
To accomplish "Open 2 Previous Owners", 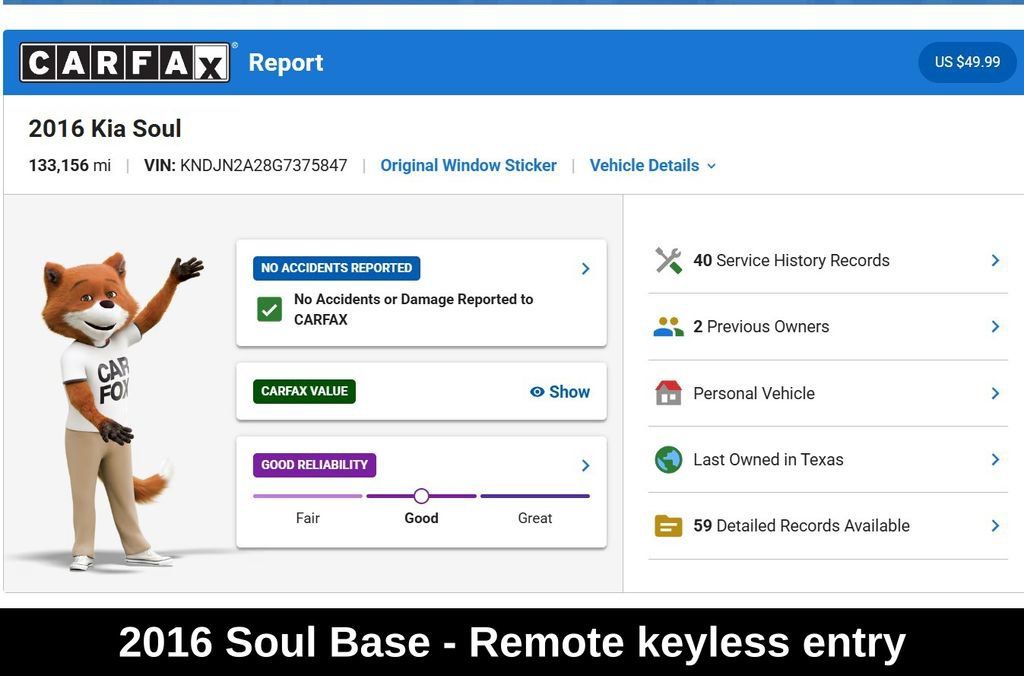I will (827, 327).
